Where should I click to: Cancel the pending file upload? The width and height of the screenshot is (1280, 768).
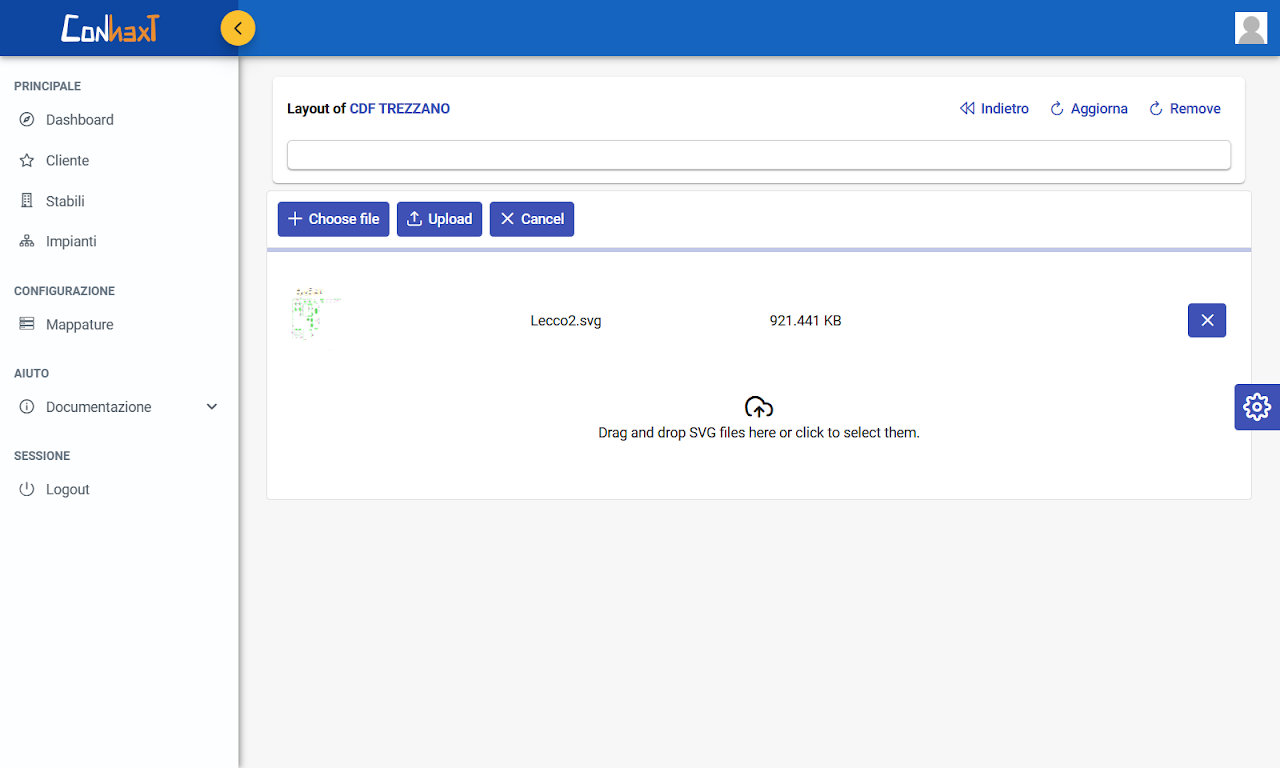pos(531,219)
